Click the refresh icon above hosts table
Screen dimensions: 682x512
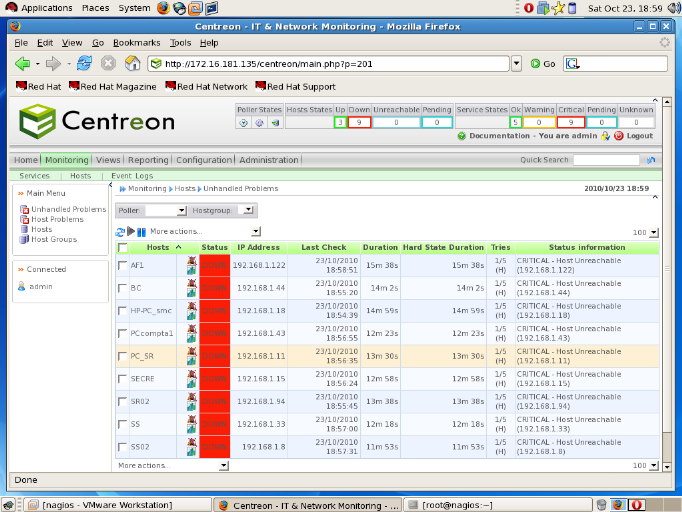(120, 231)
